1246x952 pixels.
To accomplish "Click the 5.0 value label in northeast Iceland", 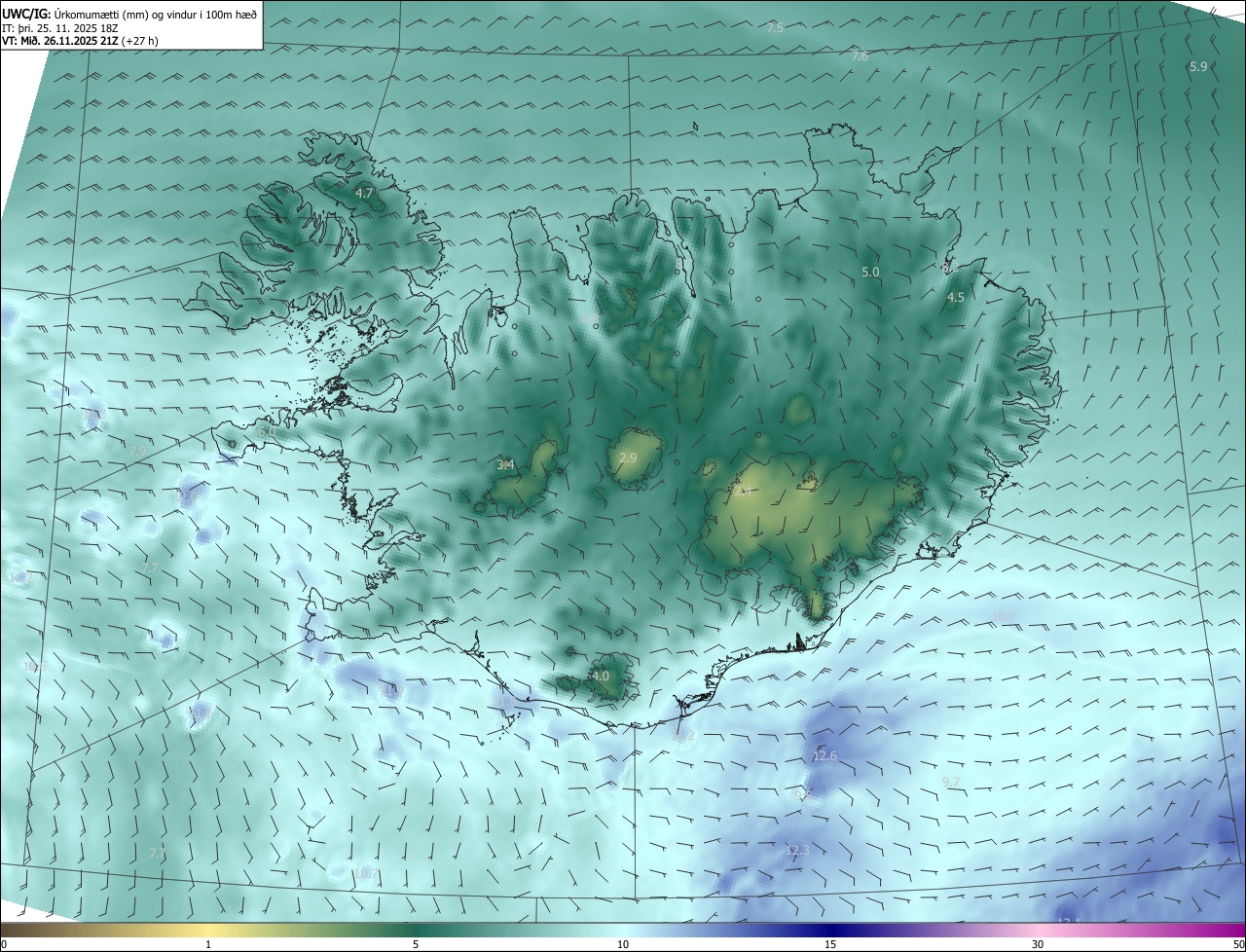I will pos(870,273).
